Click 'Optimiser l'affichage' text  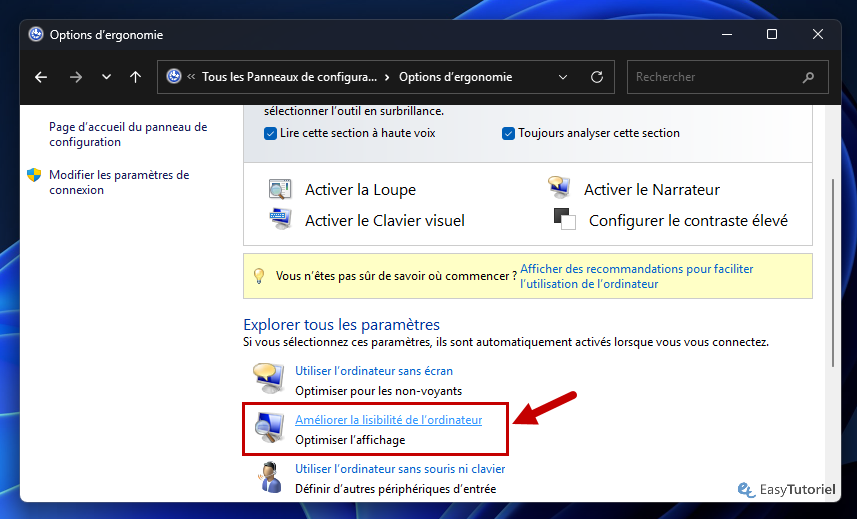[350, 440]
